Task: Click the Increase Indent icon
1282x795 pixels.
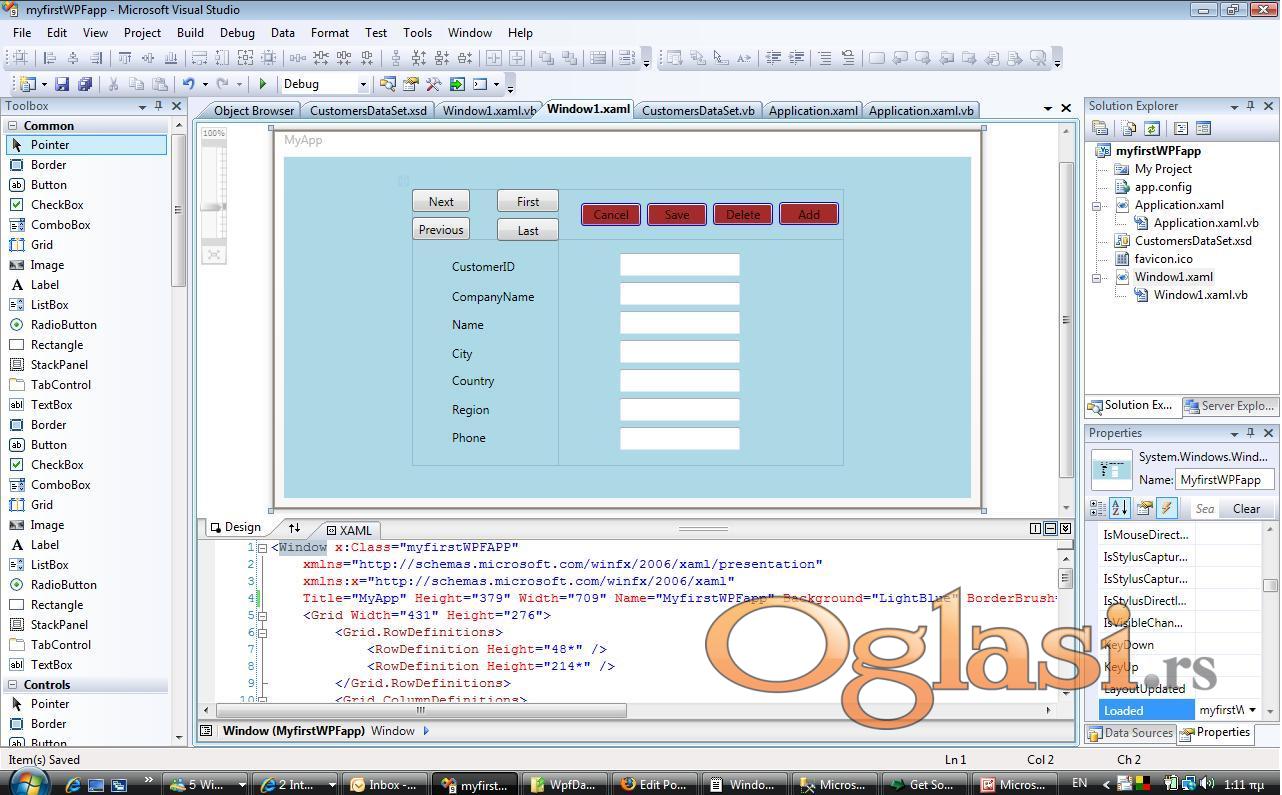Action: pos(797,58)
